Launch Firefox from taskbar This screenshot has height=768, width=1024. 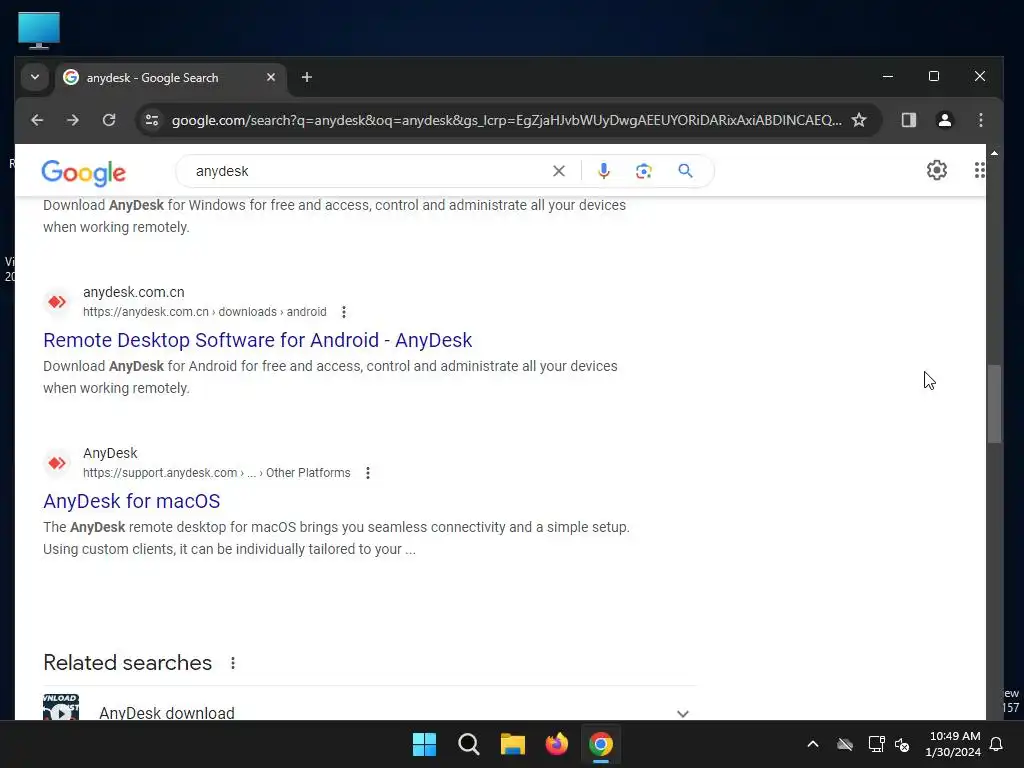556,744
